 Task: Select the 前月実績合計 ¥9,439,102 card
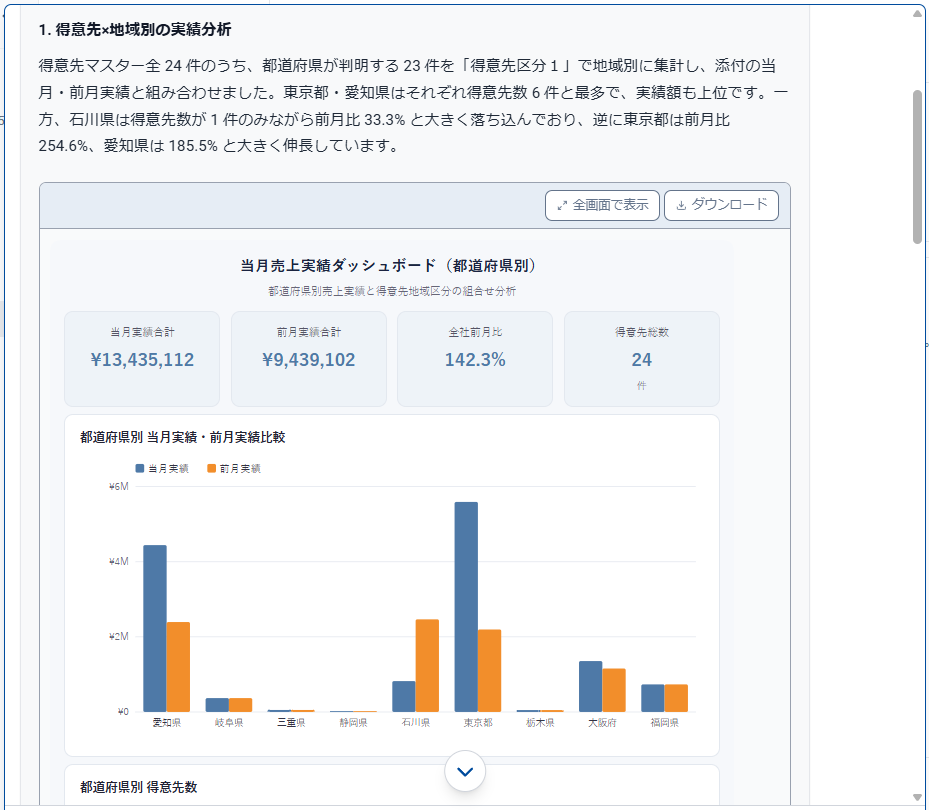click(309, 359)
